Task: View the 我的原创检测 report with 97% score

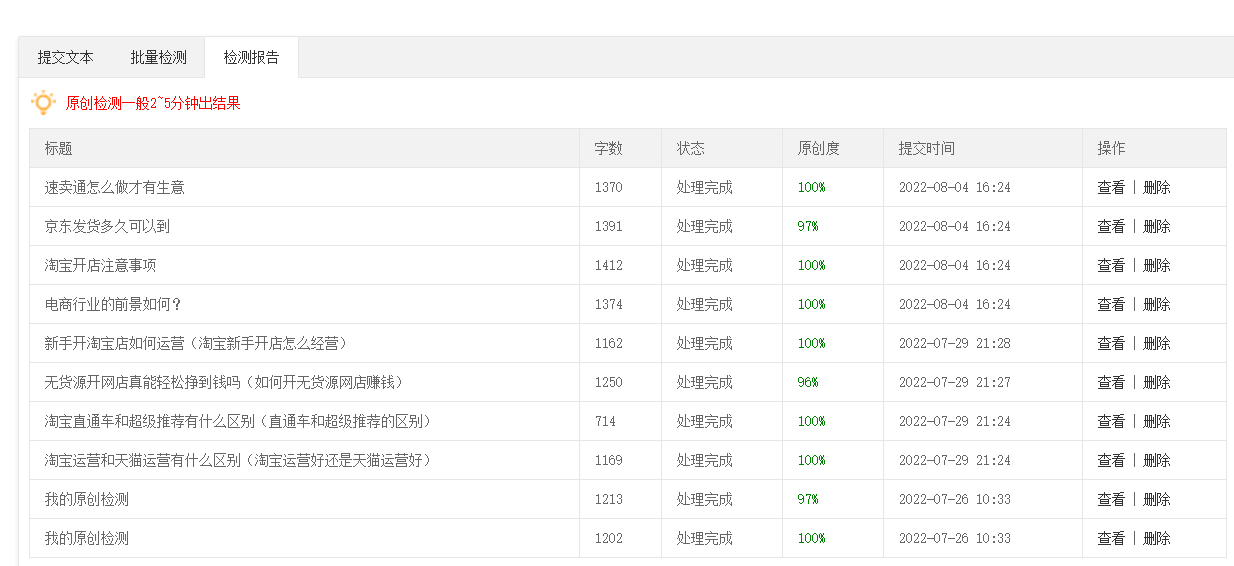Action: click(x=1111, y=499)
